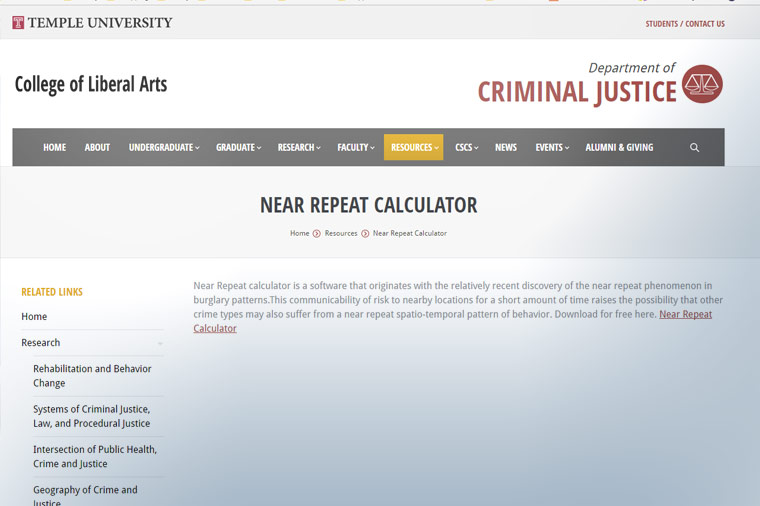Open Home under Related Links
Image resolution: width=760 pixels, height=506 pixels.
[34, 316]
